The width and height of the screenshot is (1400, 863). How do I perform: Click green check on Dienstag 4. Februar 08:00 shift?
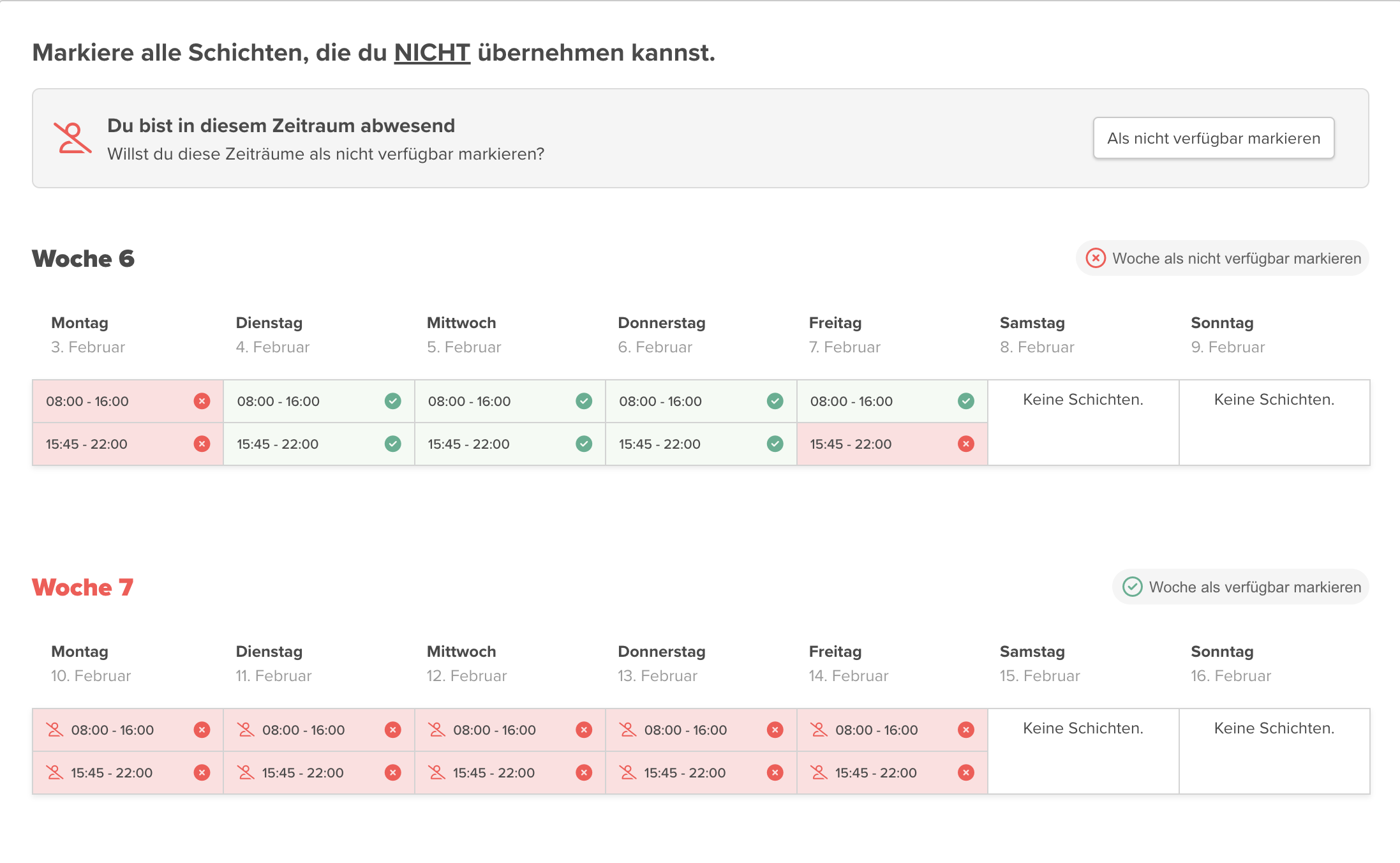click(x=392, y=401)
